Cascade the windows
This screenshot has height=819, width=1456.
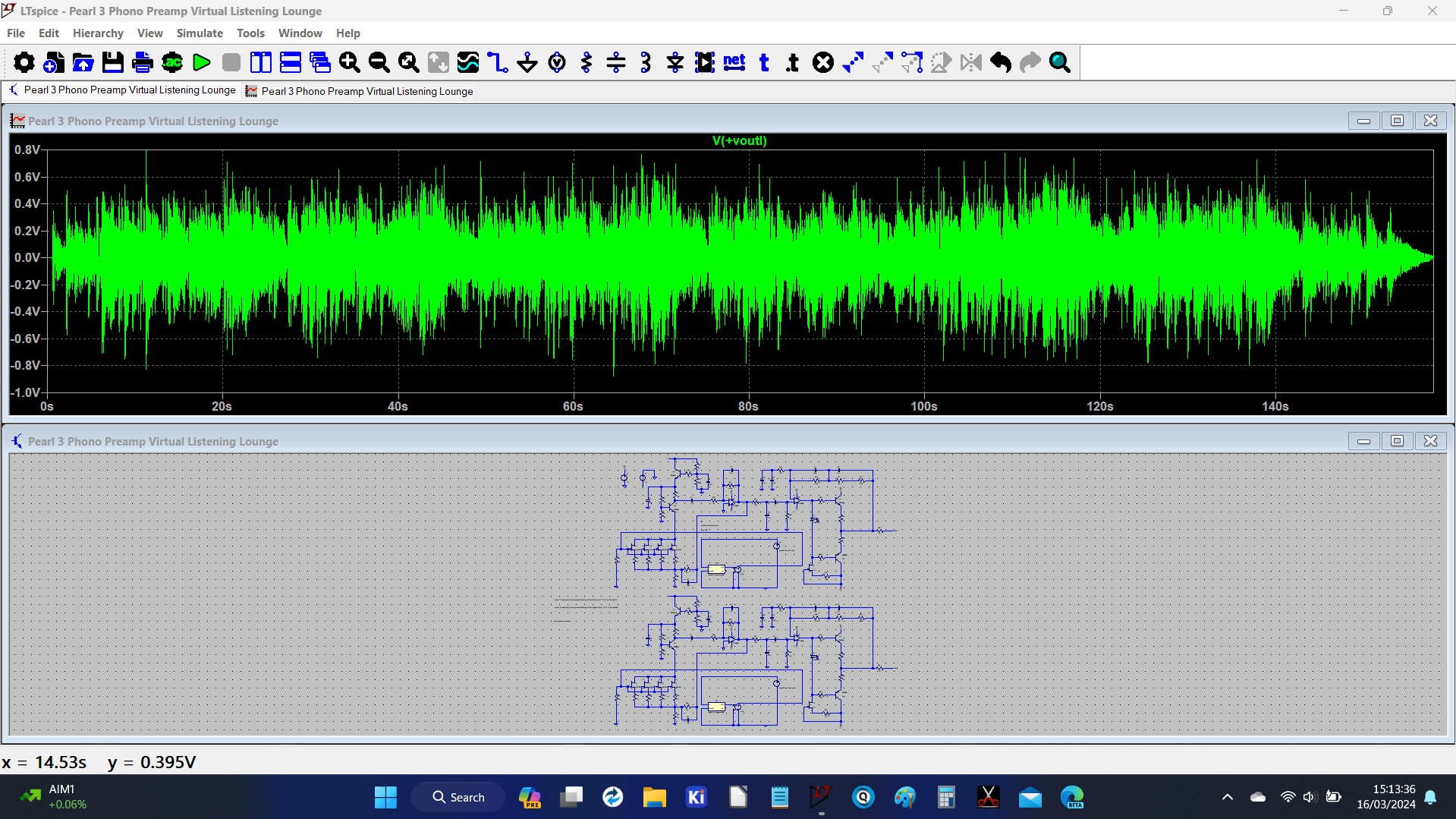tap(320, 62)
